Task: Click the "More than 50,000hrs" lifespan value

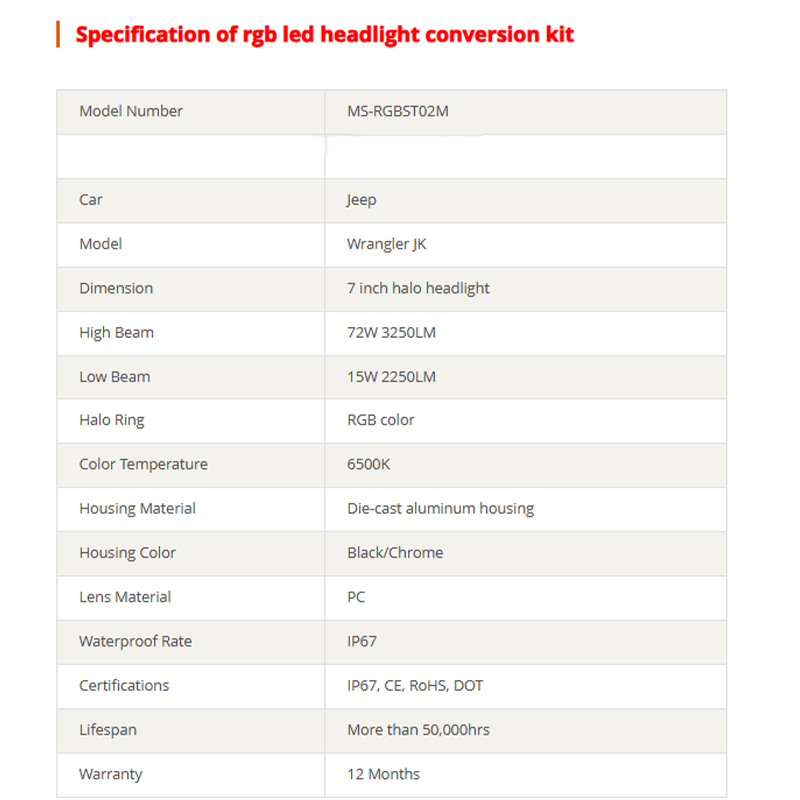Action: [418, 730]
